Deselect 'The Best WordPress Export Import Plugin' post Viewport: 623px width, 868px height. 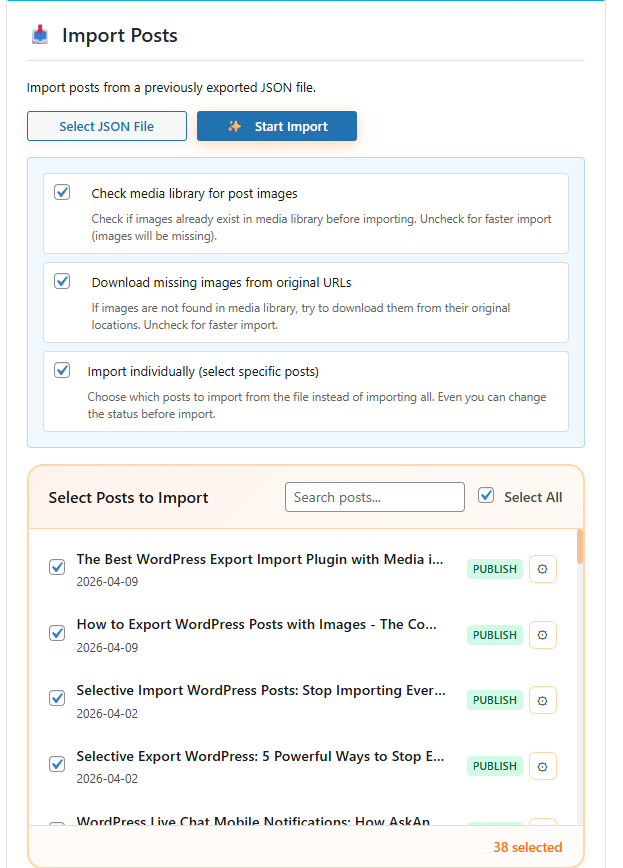(57, 567)
